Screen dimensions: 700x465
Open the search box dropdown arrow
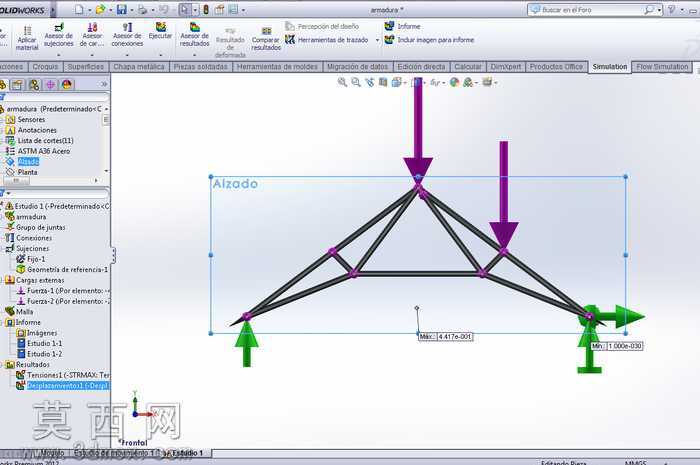pos(659,10)
